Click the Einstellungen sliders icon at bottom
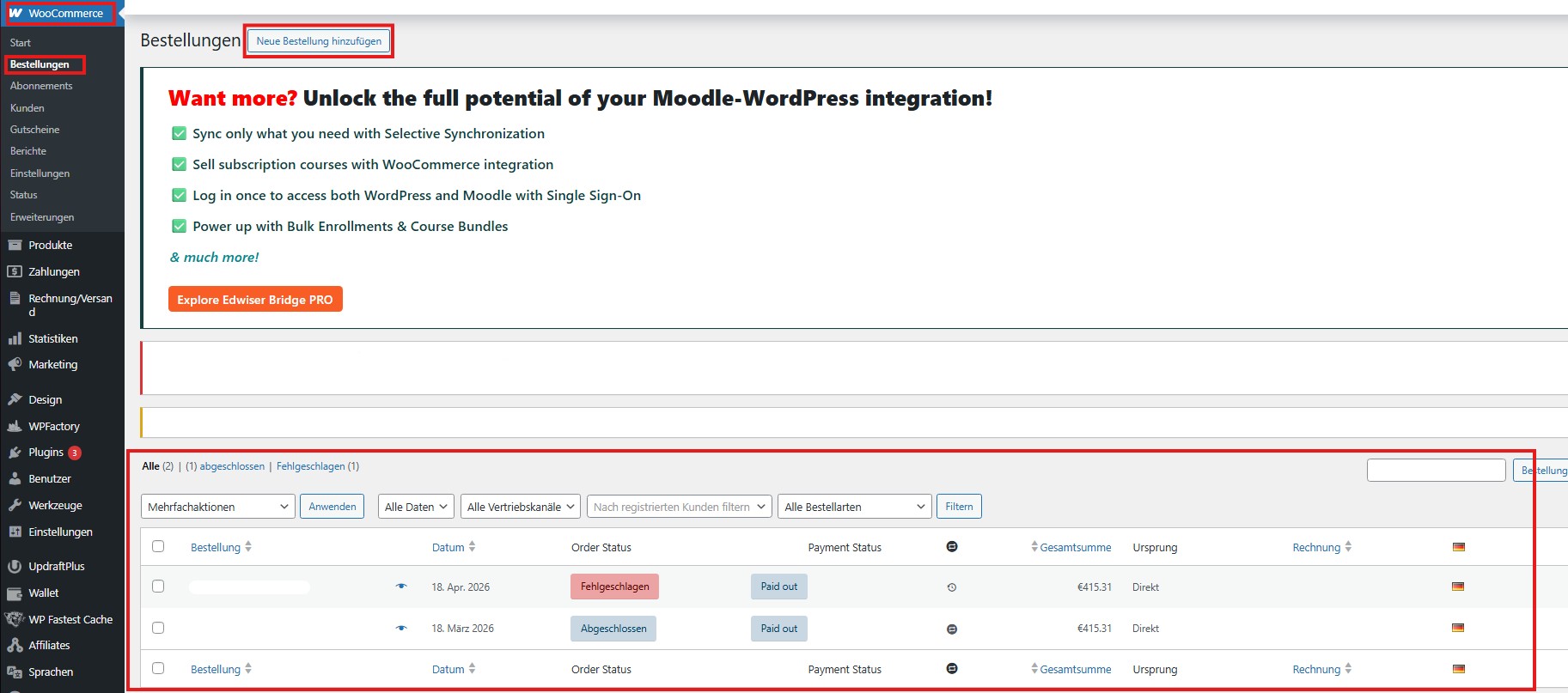Viewport: 1568px width, 693px height. coord(15,532)
